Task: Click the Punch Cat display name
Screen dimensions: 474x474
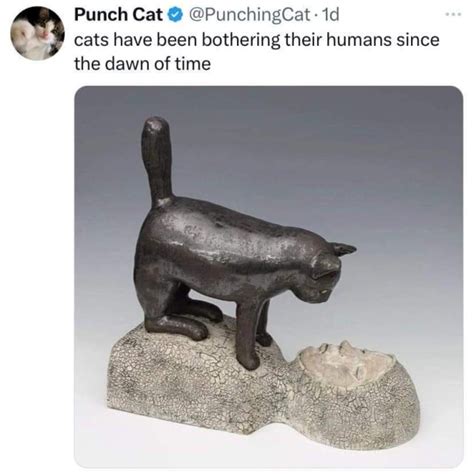Action: click(118, 15)
